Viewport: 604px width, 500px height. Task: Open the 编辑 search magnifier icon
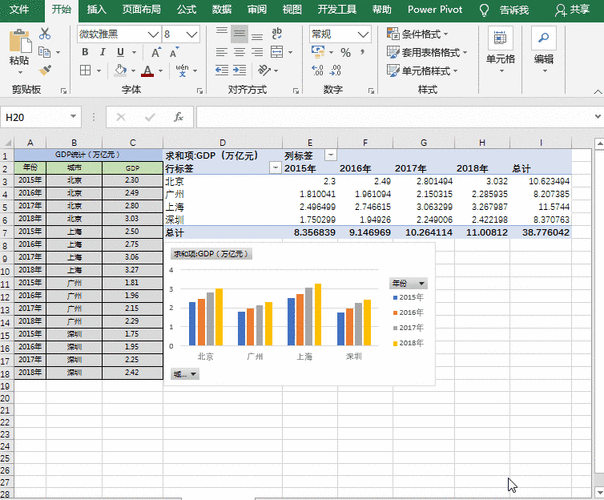click(544, 40)
